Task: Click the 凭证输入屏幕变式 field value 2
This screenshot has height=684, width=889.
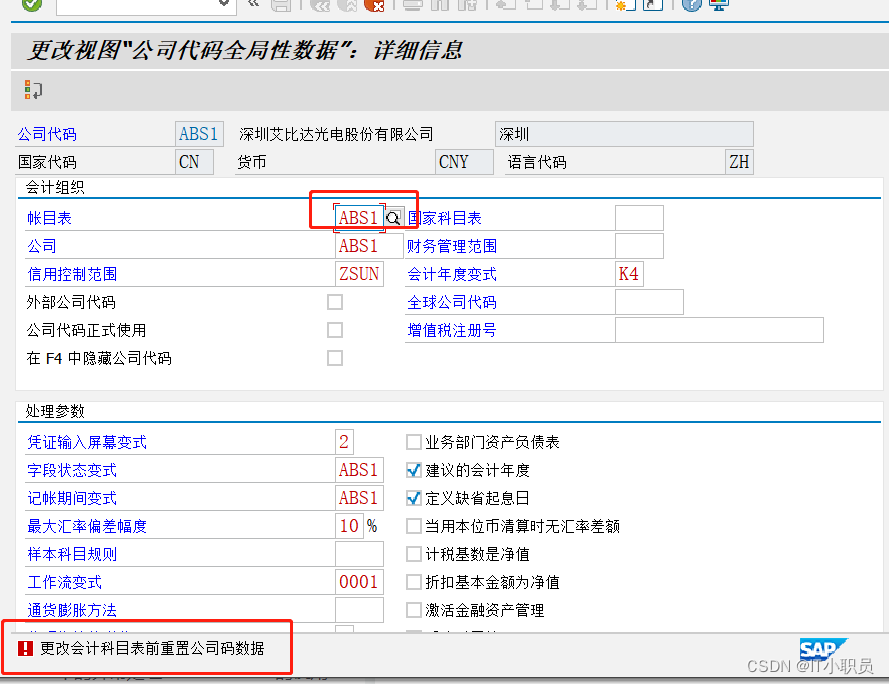Action: point(344,442)
